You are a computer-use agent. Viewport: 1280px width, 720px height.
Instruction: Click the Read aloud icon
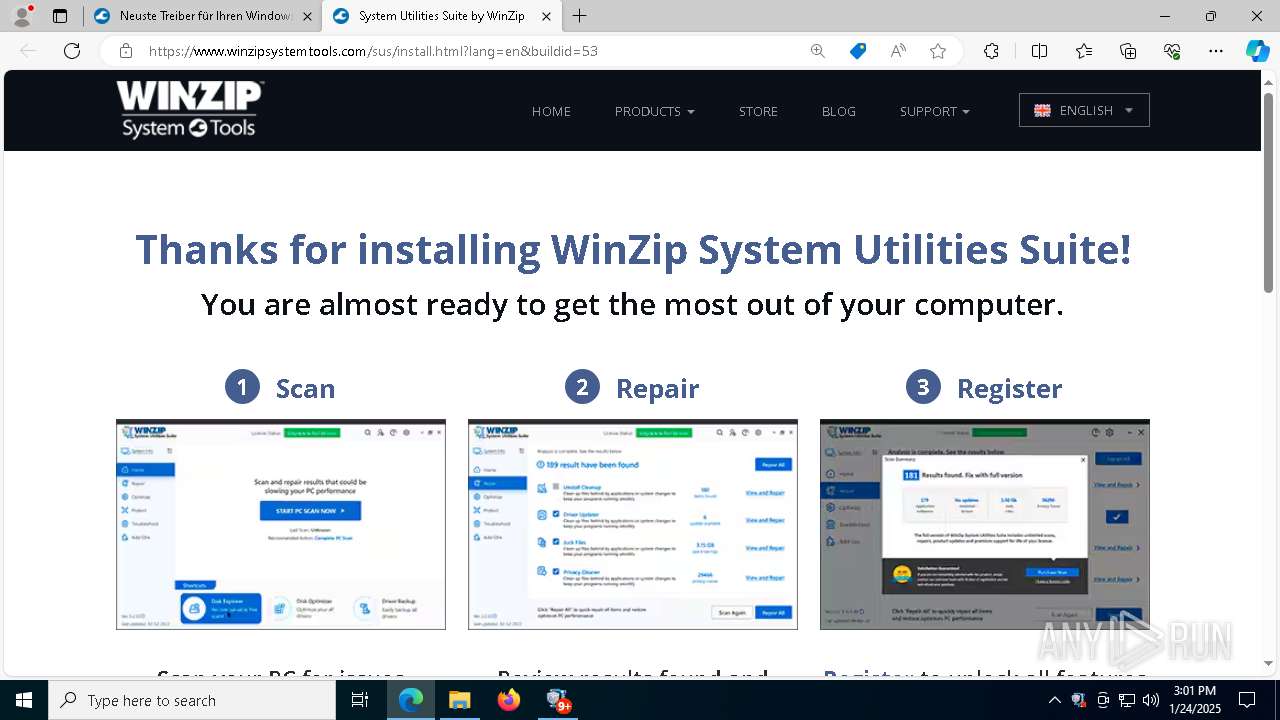898,51
